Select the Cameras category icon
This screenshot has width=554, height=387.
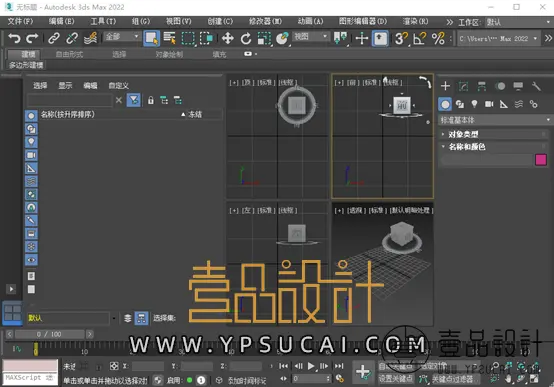(489, 104)
